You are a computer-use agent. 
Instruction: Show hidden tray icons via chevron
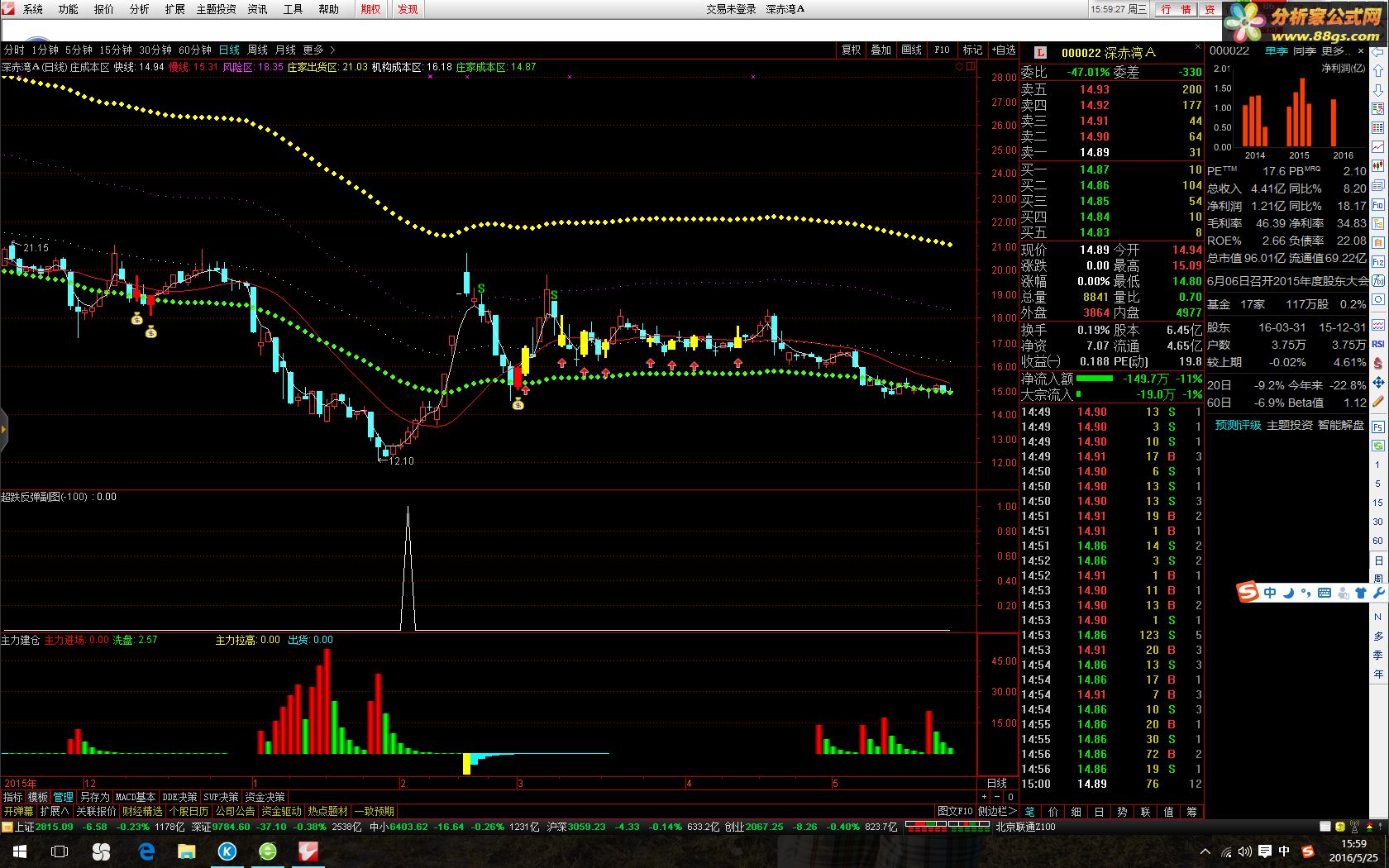click(1205, 851)
